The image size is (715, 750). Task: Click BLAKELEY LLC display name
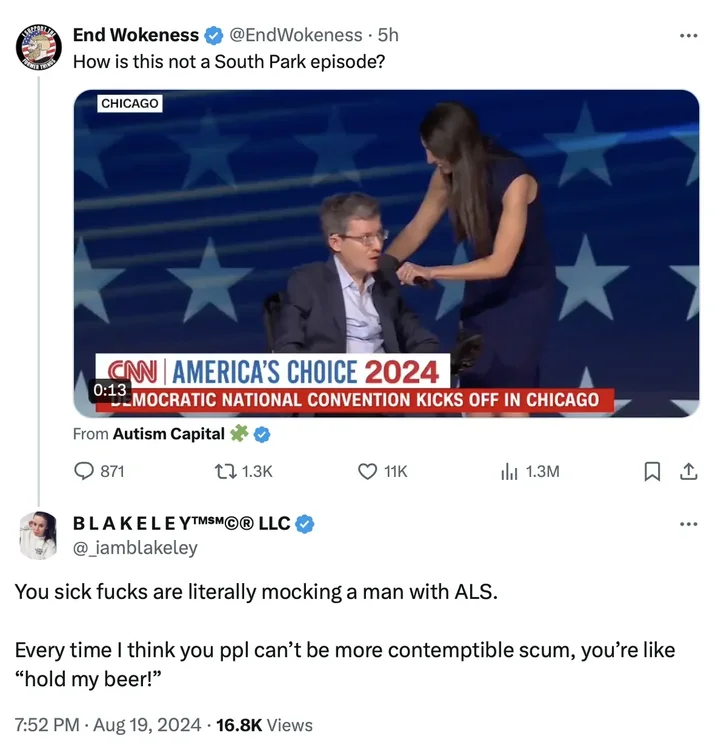(182, 523)
